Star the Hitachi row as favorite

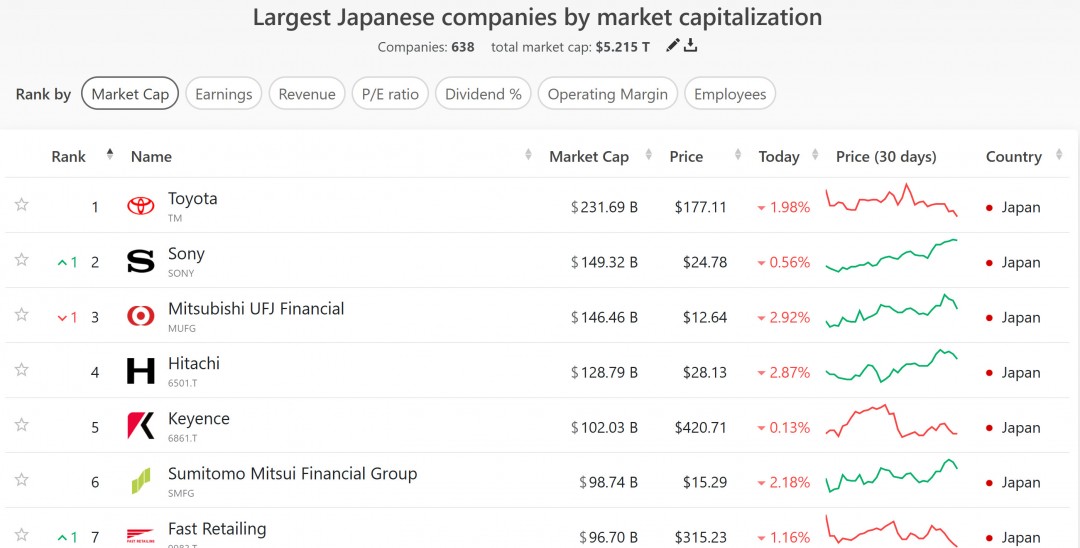pyautogui.click(x=22, y=370)
